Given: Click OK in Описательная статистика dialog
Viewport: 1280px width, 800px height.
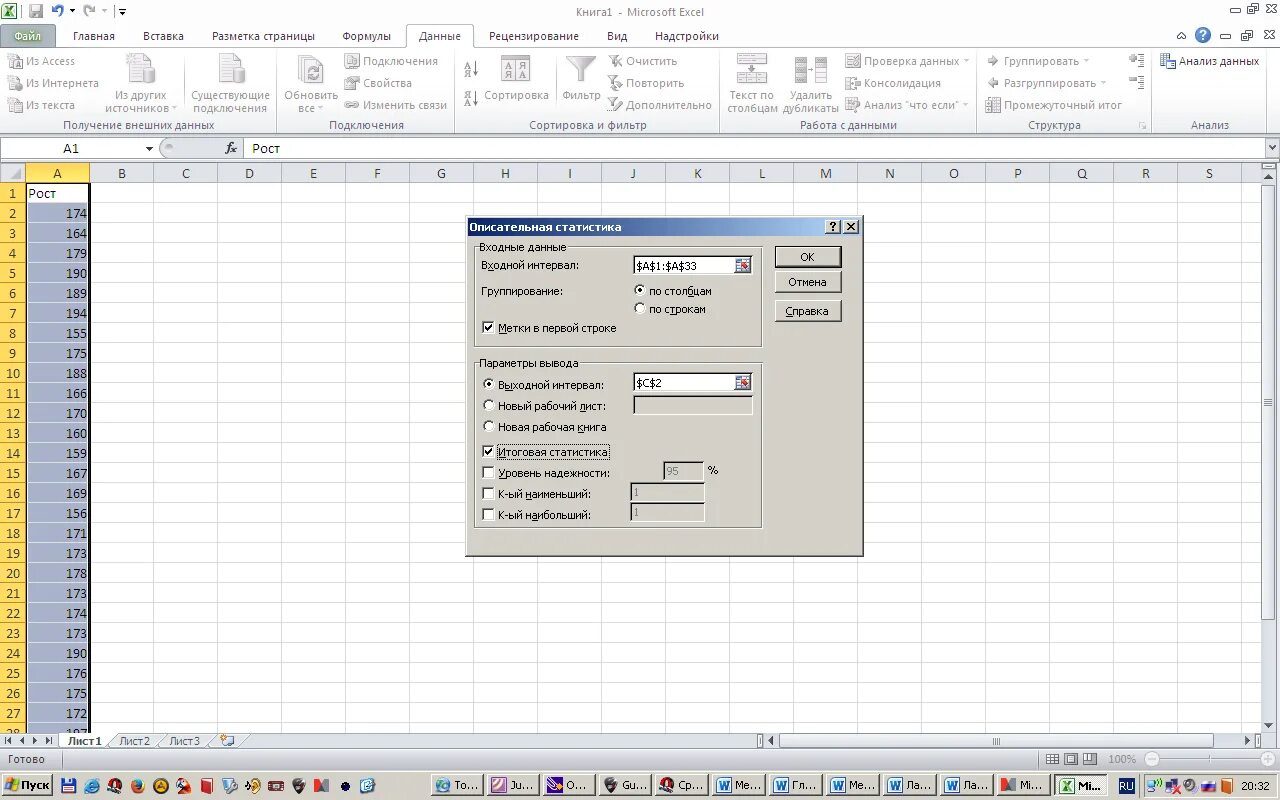Looking at the screenshot, I should (x=807, y=257).
